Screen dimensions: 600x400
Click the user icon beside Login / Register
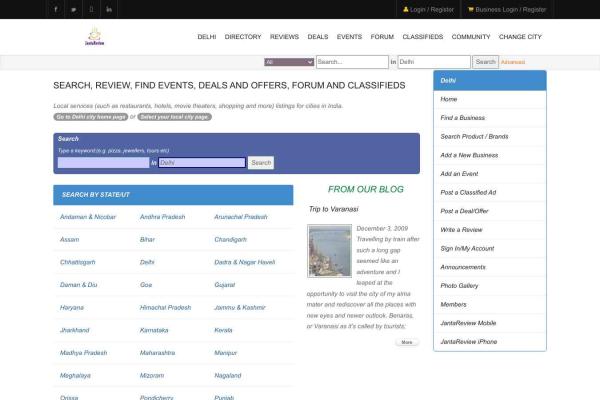[x=406, y=9]
